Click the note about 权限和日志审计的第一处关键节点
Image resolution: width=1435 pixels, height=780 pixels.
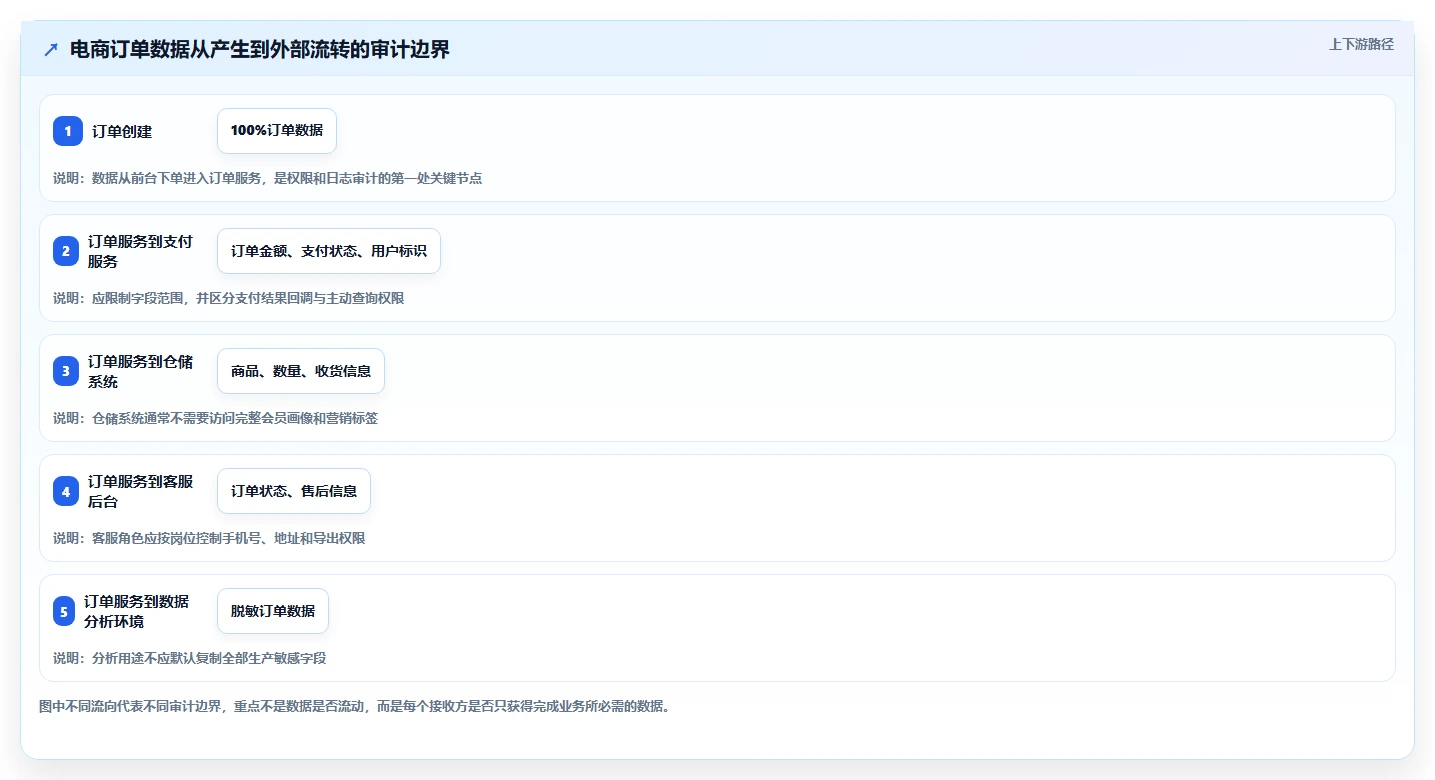268,178
